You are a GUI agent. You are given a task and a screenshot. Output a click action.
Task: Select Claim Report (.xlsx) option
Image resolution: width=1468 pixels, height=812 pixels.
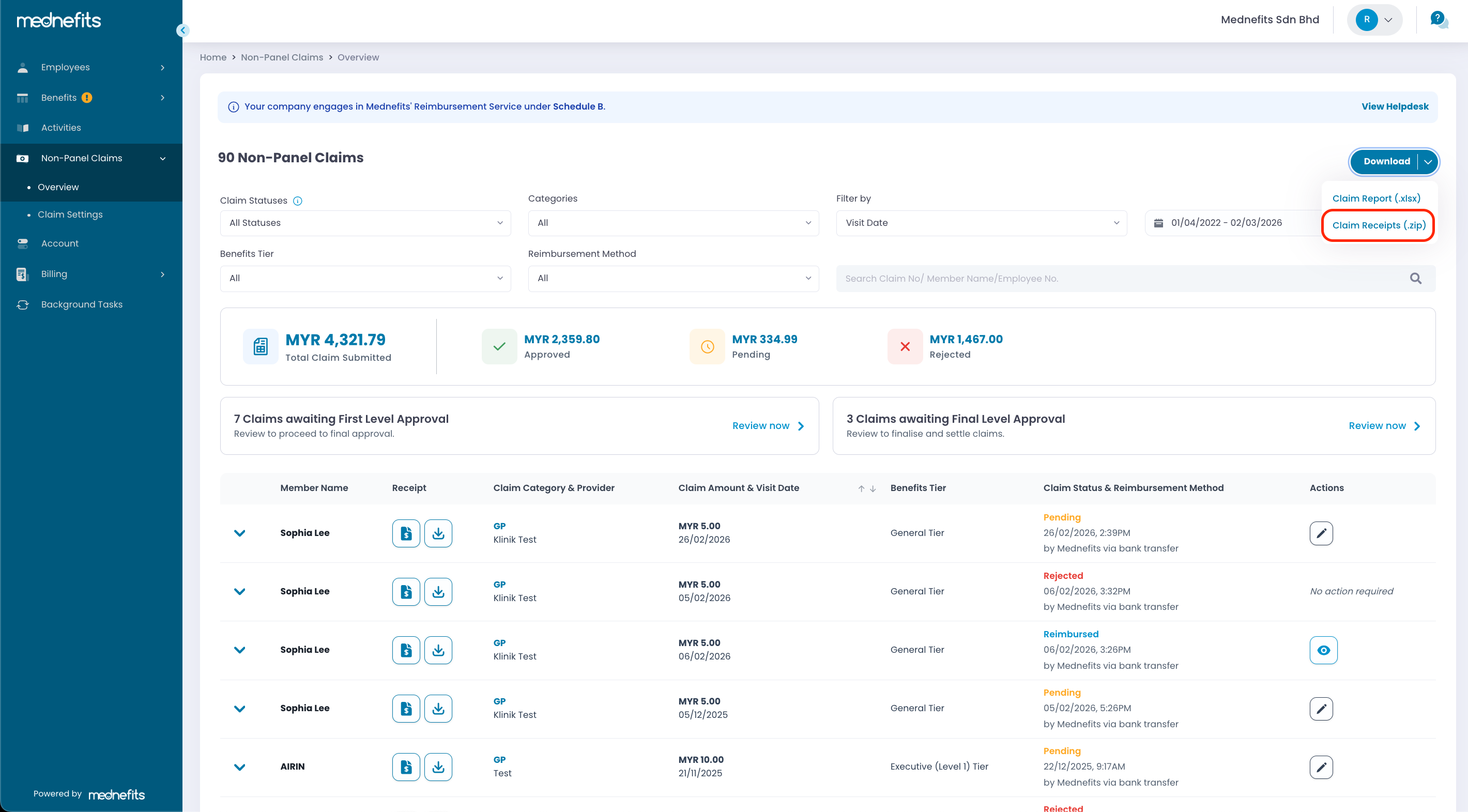coord(1375,198)
